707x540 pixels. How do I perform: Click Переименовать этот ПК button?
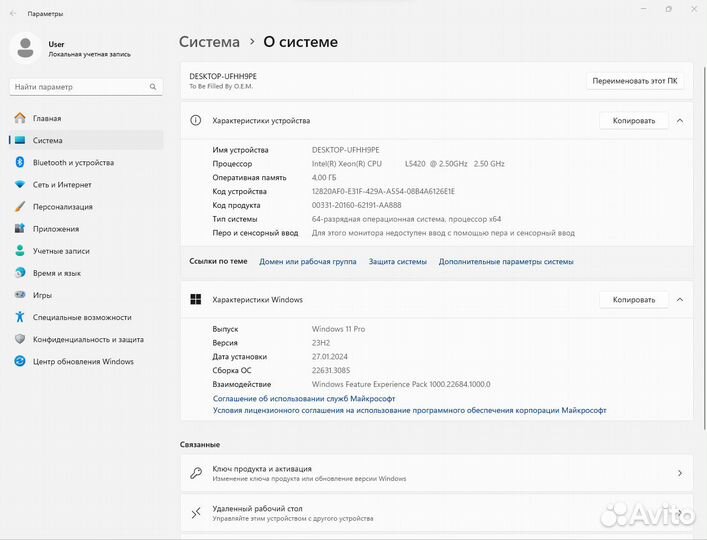click(x=635, y=81)
